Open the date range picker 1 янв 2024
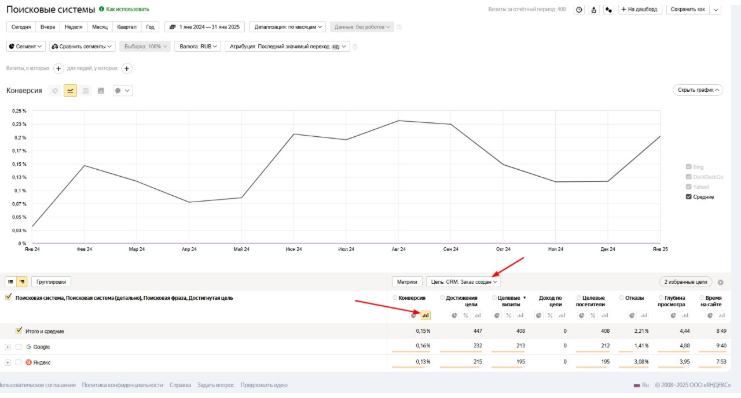741x398 pixels. 204,27
